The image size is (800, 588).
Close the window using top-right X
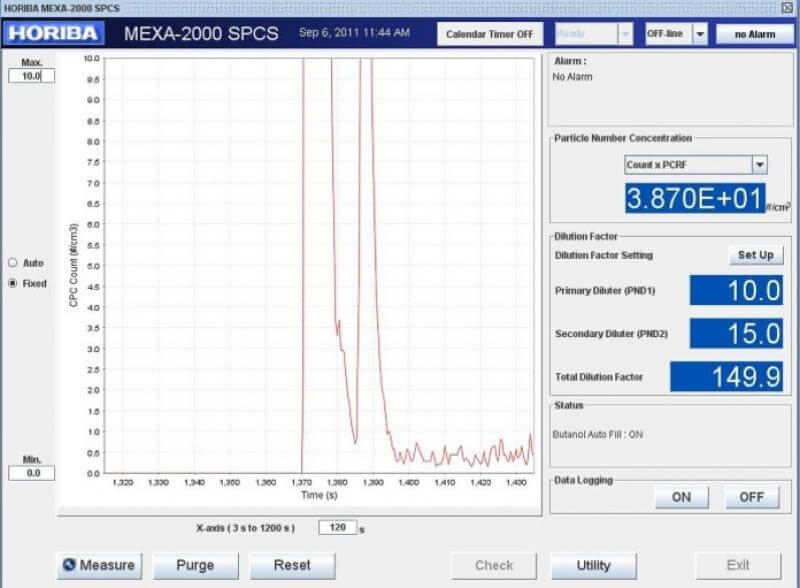(x=787, y=8)
